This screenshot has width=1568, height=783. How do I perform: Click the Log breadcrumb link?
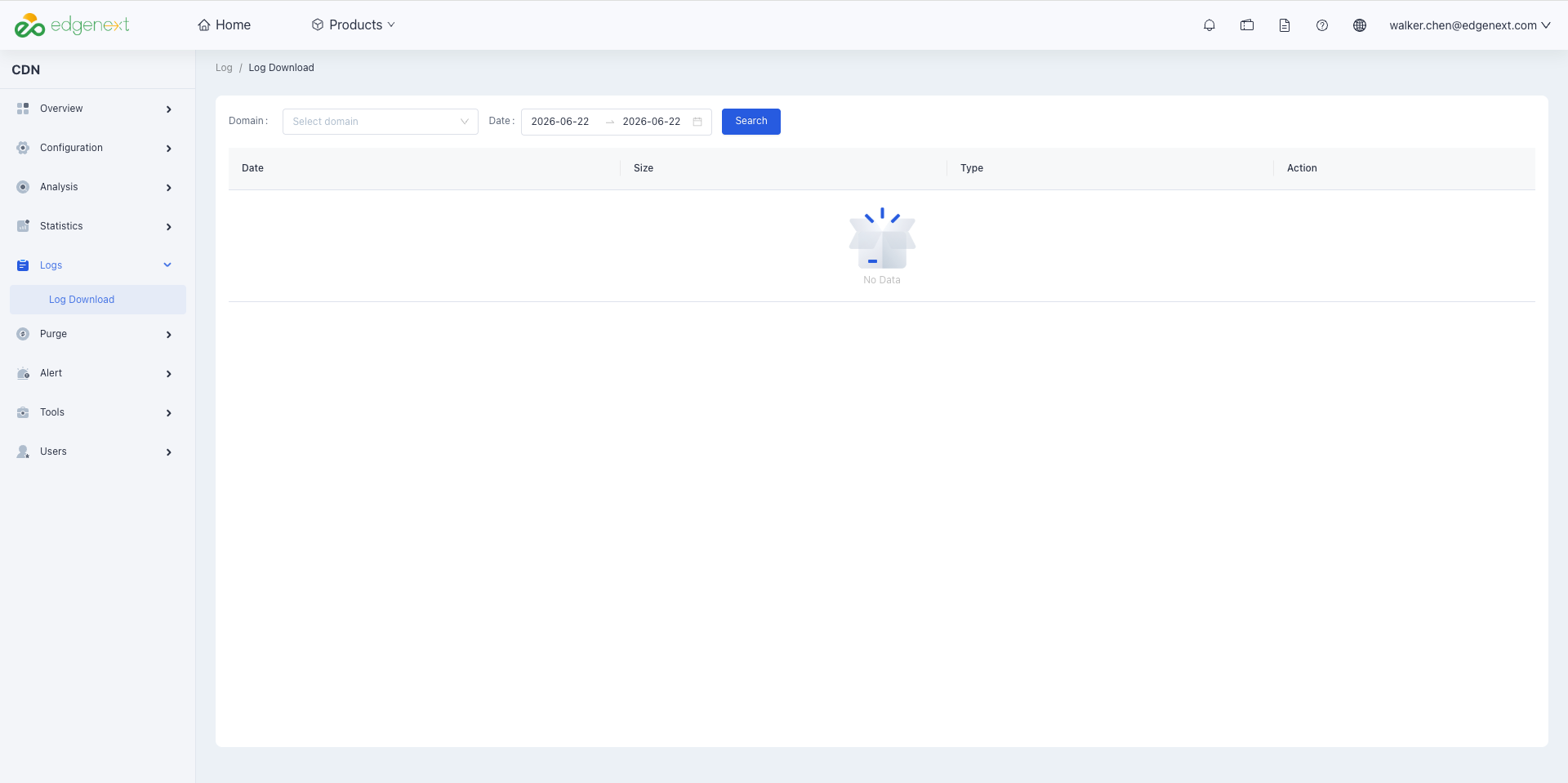pos(224,68)
